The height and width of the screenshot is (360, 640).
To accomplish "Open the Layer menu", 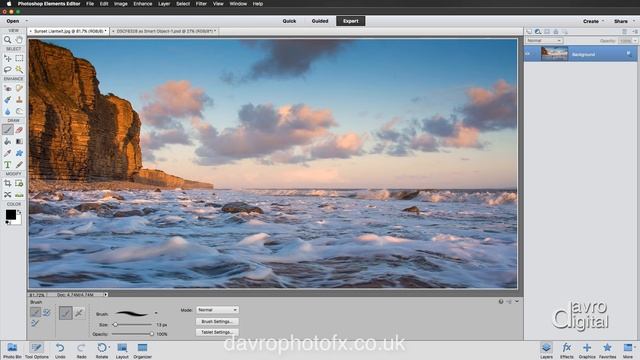I will click(x=164, y=4).
